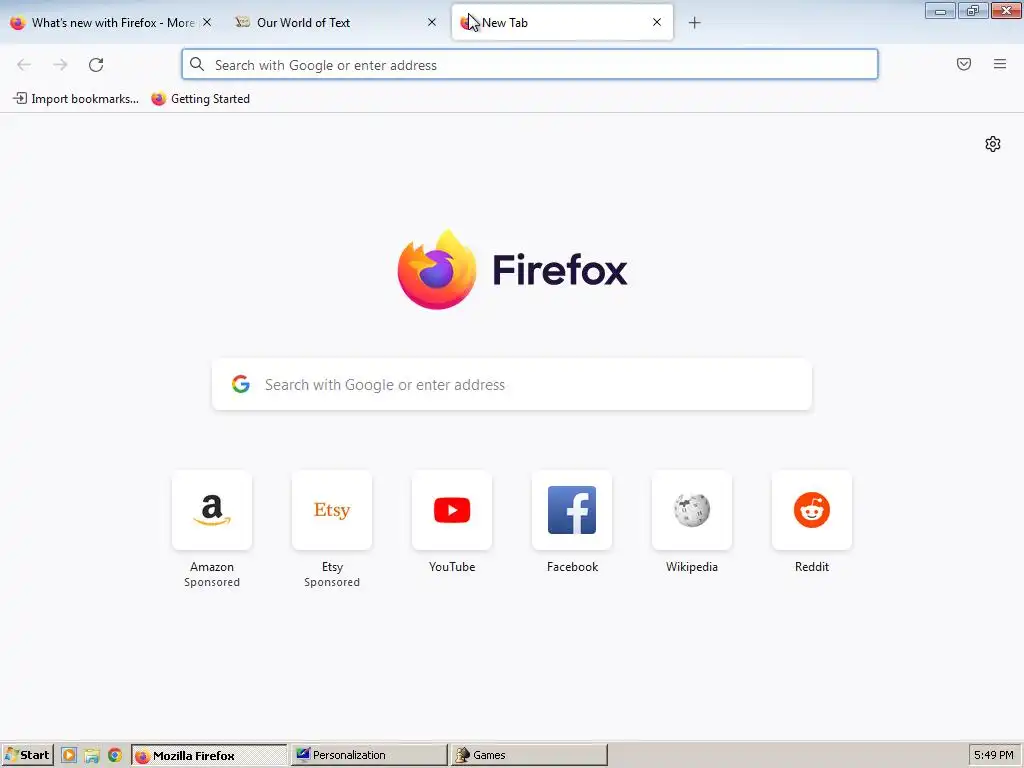1024x768 pixels.
Task: Click the search magnifier in address bar
Action: pos(197,64)
